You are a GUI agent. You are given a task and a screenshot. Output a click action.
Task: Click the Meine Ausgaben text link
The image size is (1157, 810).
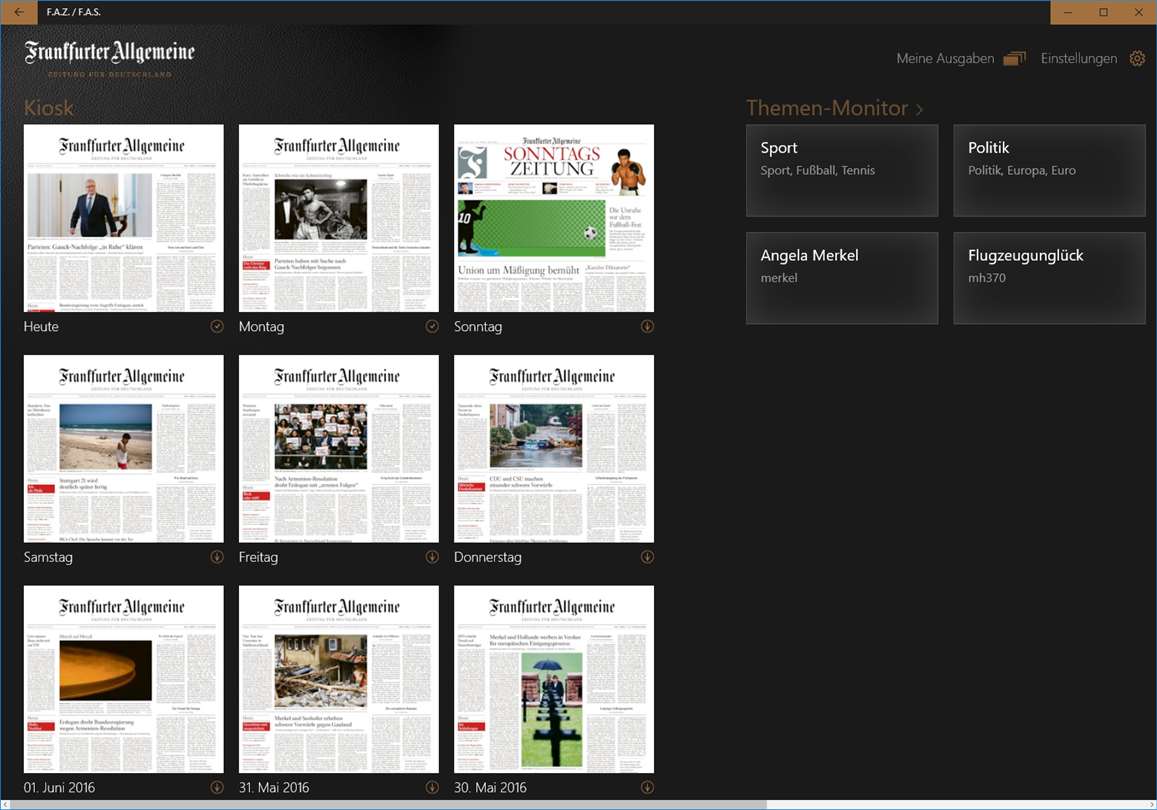coord(944,58)
